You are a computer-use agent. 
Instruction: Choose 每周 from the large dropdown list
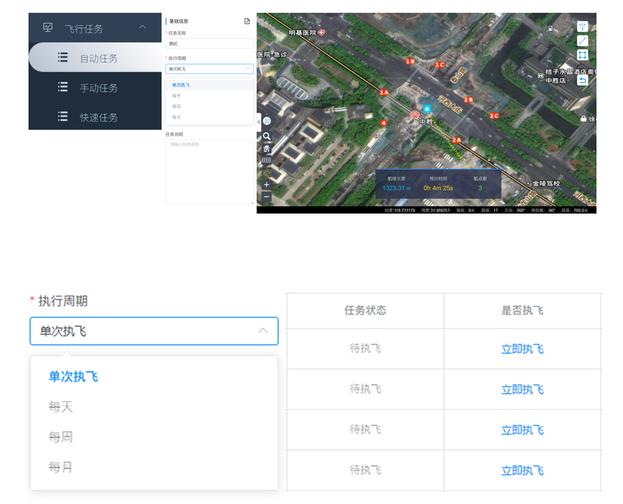61,437
